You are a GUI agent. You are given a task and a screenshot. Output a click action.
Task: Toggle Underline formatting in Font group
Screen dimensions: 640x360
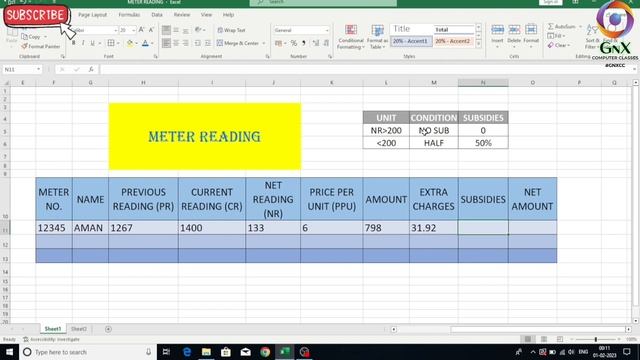(93, 43)
